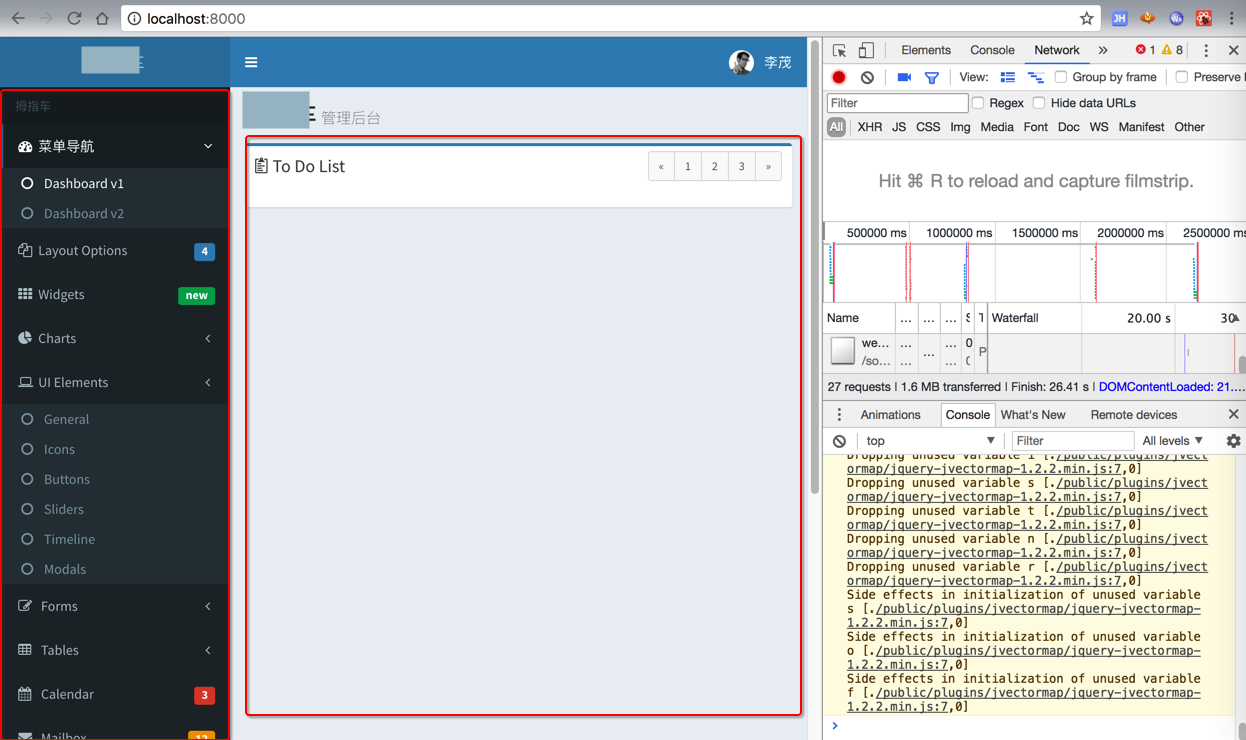Toggle the network filter funnel icon
1246x740 pixels.
point(931,77)
